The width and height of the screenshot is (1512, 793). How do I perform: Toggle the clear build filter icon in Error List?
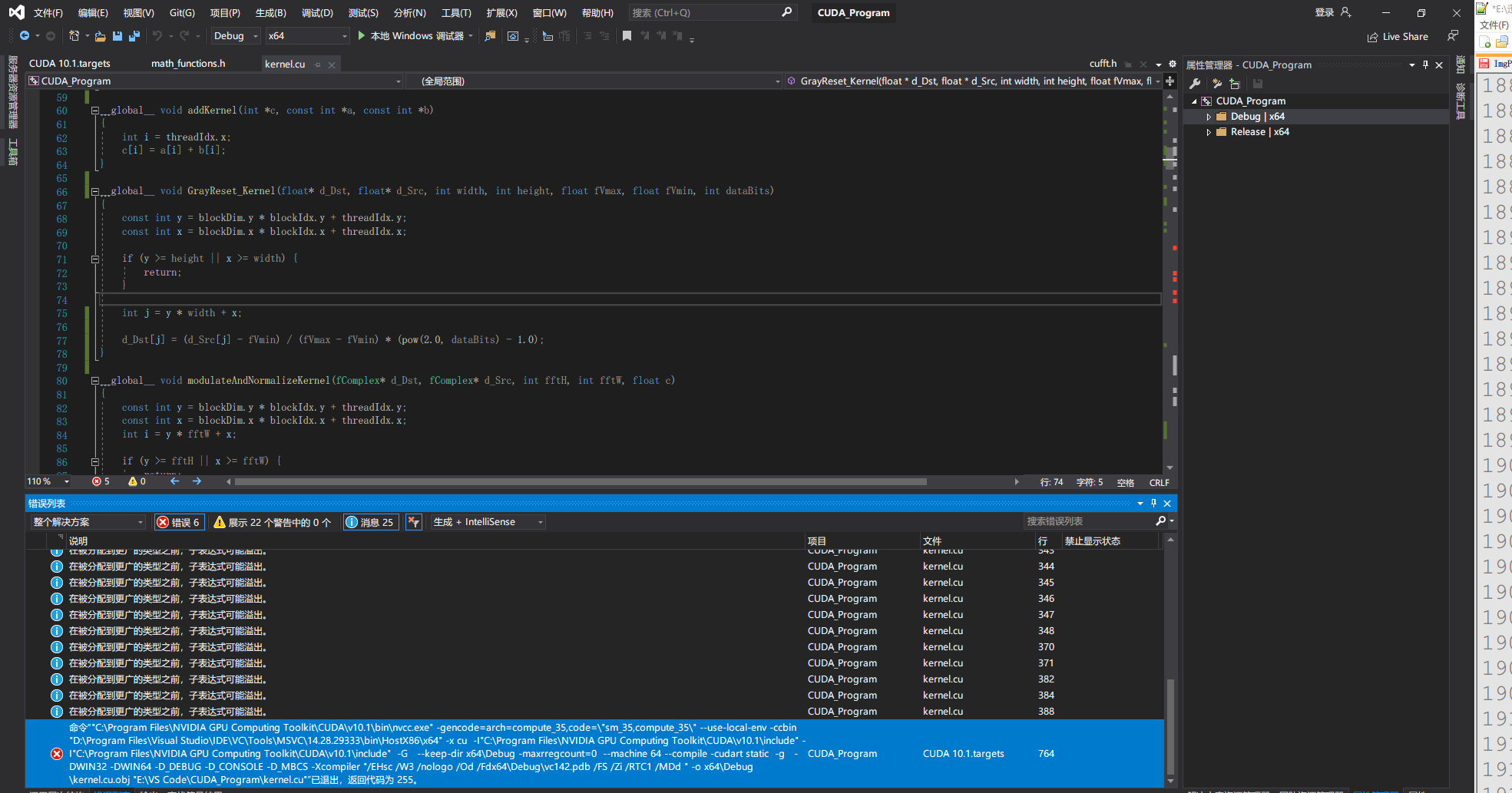point(414,522)
